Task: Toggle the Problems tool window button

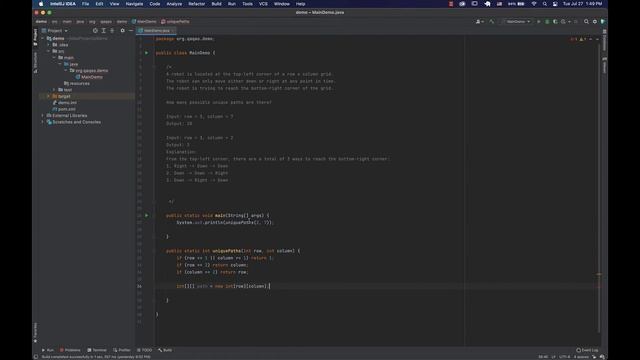Action: 70,350
